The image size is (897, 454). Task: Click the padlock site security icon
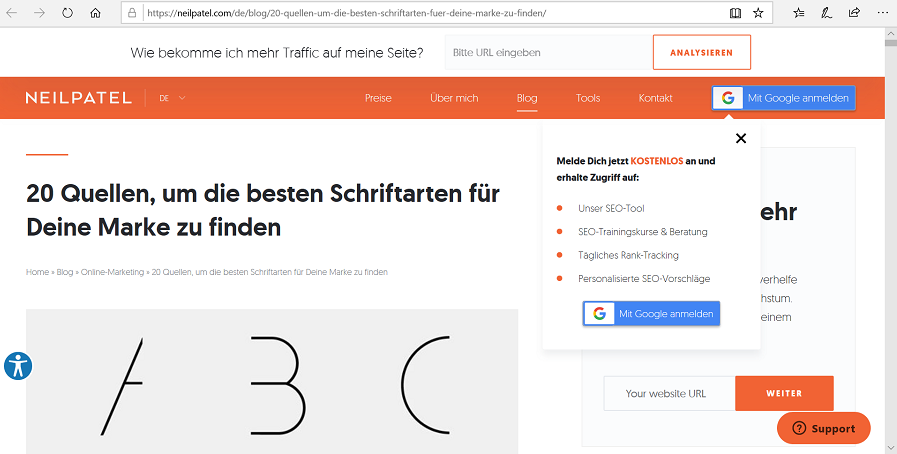(132, 13)
